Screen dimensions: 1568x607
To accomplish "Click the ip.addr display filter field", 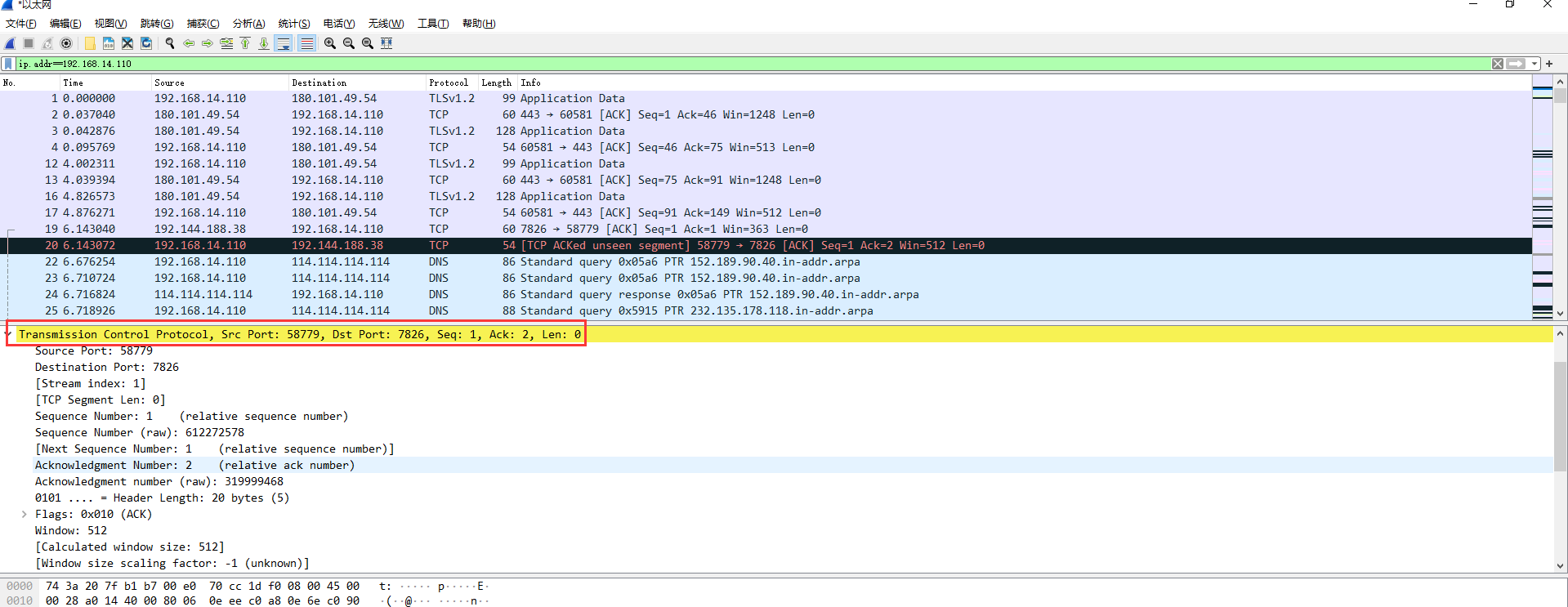I will coord(752,64).
